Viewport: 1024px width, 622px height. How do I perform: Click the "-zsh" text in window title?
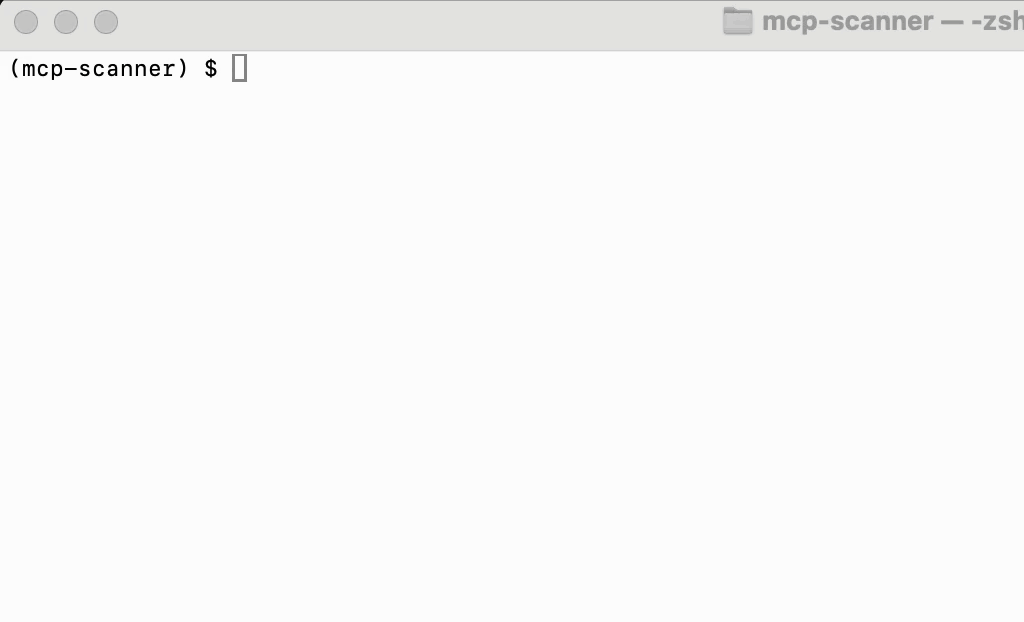pos(997,22)
